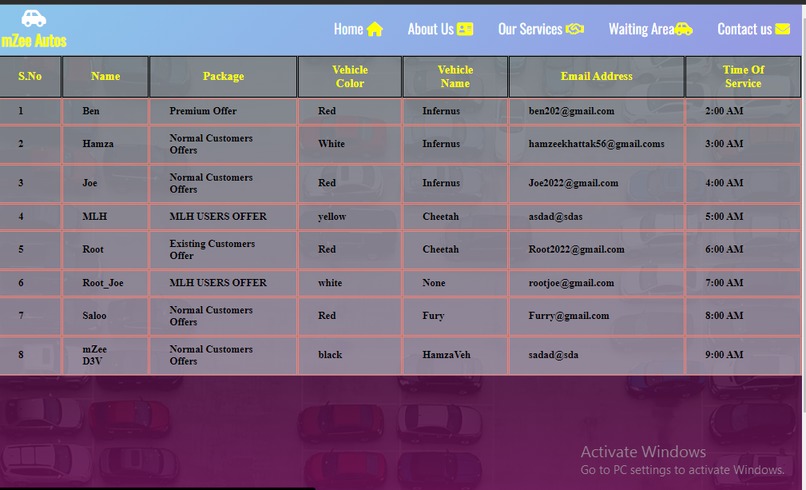Click the handshake icon beside Our Services
806x490 pixels.
[575, 29]
